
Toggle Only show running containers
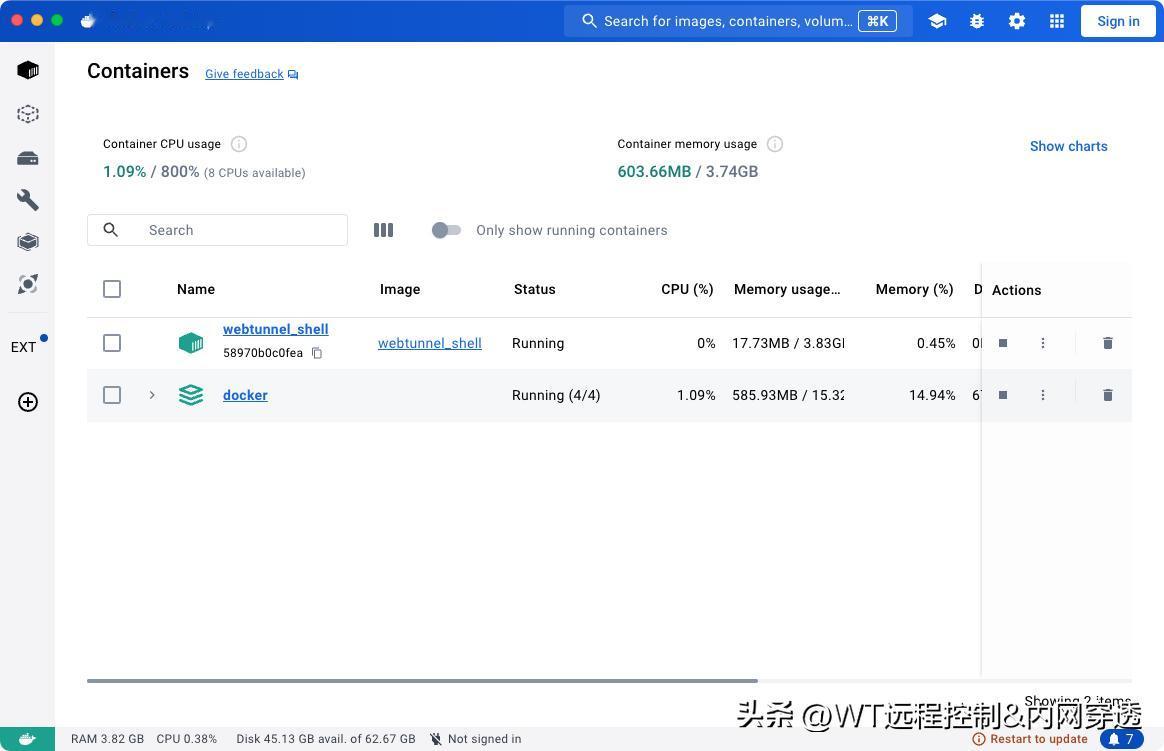[x=446, y=230]
